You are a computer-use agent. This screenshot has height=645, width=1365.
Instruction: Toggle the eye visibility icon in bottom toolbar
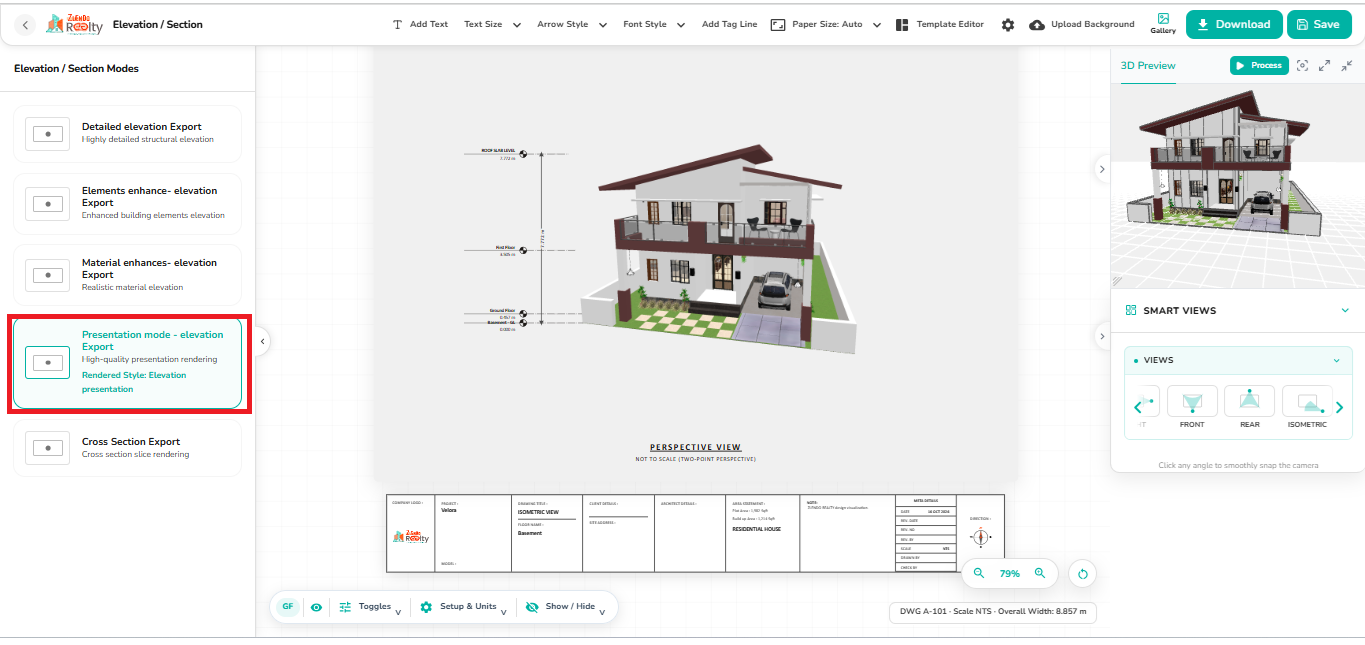316,607
